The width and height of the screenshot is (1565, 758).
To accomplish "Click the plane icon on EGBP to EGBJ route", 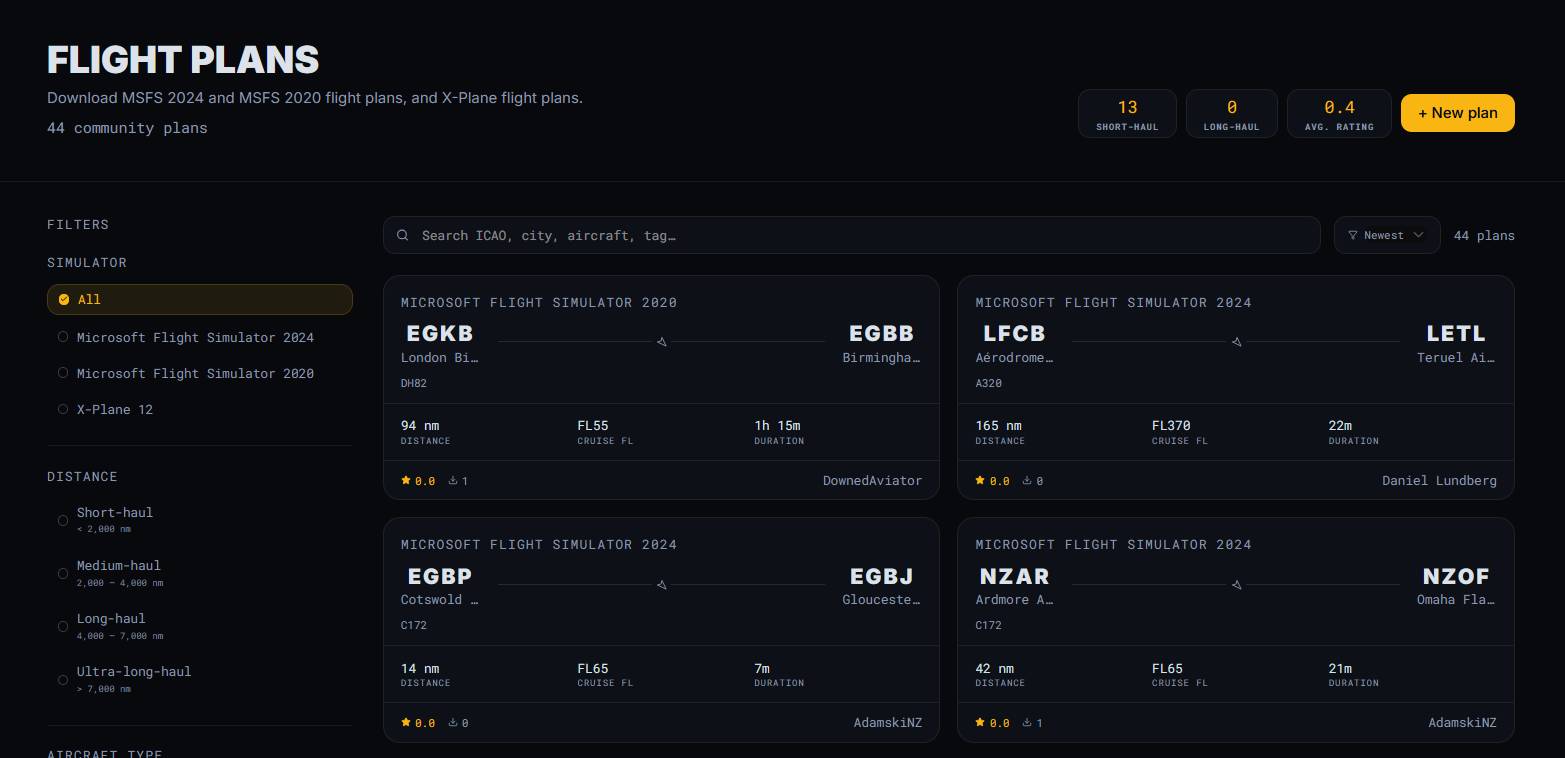I will pyautogui.click(x=662, y=584).
